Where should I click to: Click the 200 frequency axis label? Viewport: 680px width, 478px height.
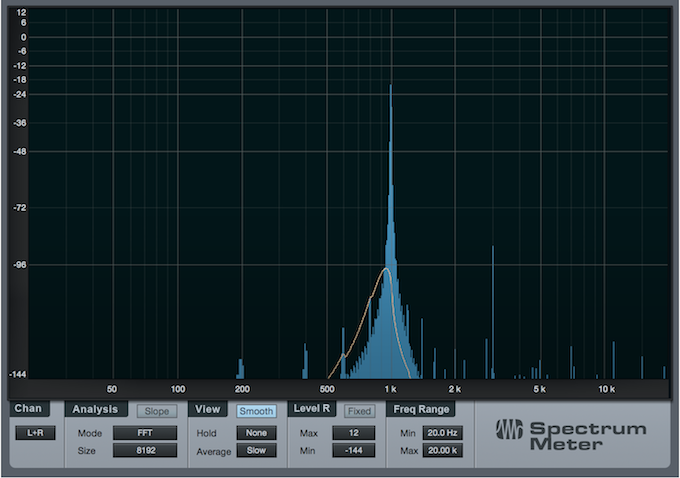[242, 389]
